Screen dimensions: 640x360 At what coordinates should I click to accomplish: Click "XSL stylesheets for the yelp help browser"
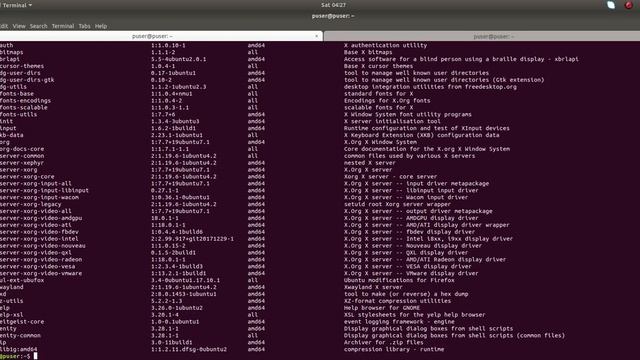(414, 315)
